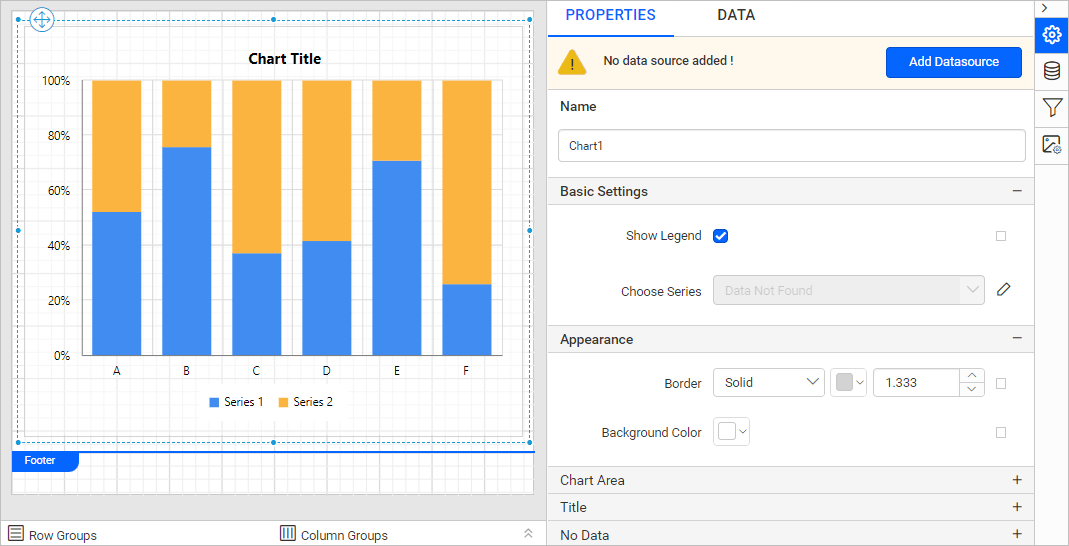Open the Data database icon in sidebar
1069x546 pixels.
tap(1051, 71)
